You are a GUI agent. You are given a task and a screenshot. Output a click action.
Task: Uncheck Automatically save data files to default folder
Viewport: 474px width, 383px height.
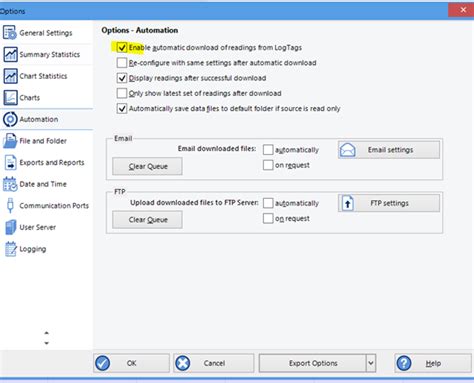(122, 108)
